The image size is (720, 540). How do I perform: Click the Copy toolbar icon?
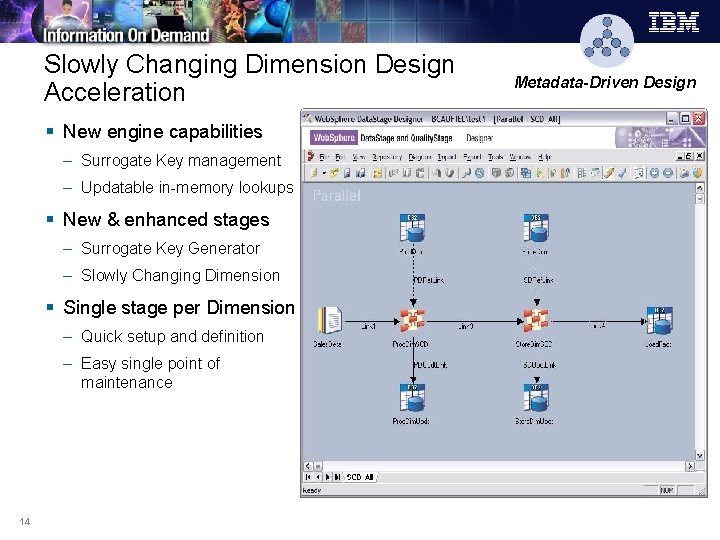click(x=407, y=173)
